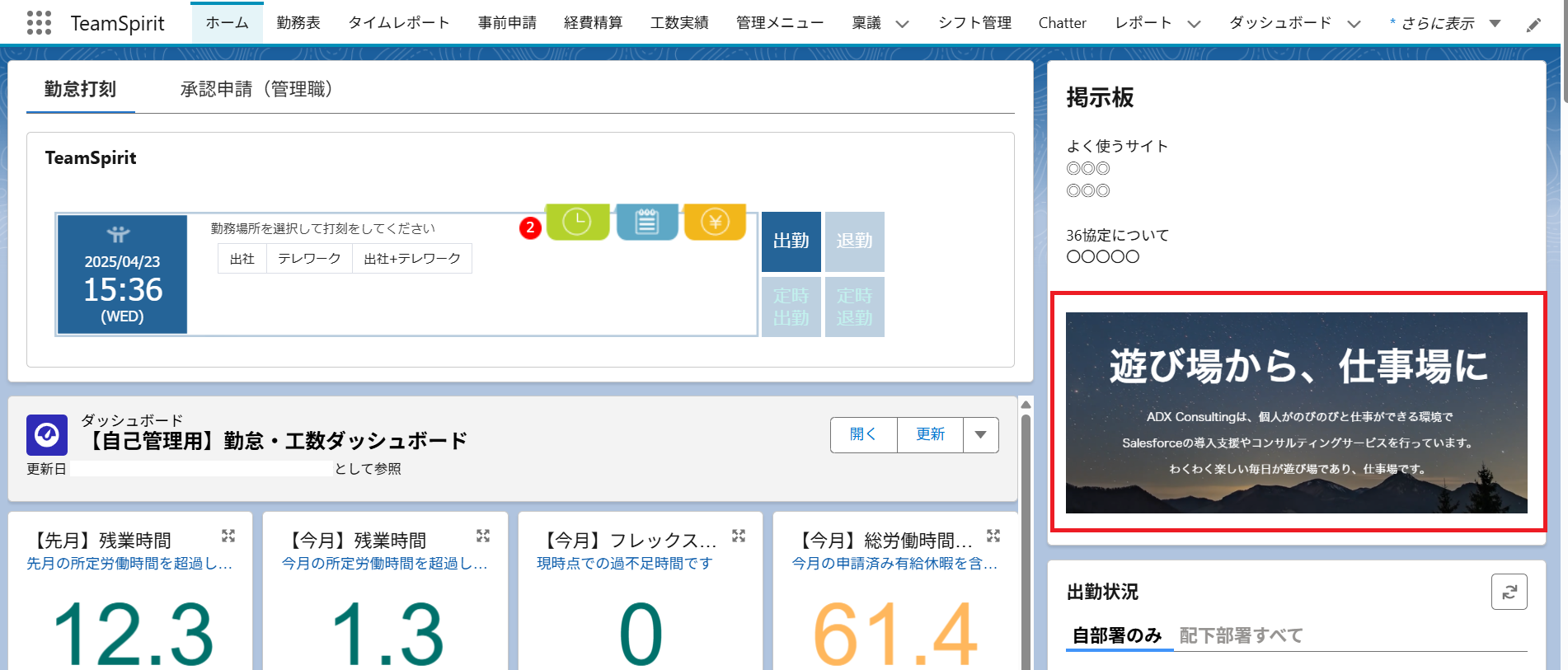
Task: Open the 経費精算 tab
Action: tap(593, 23)
